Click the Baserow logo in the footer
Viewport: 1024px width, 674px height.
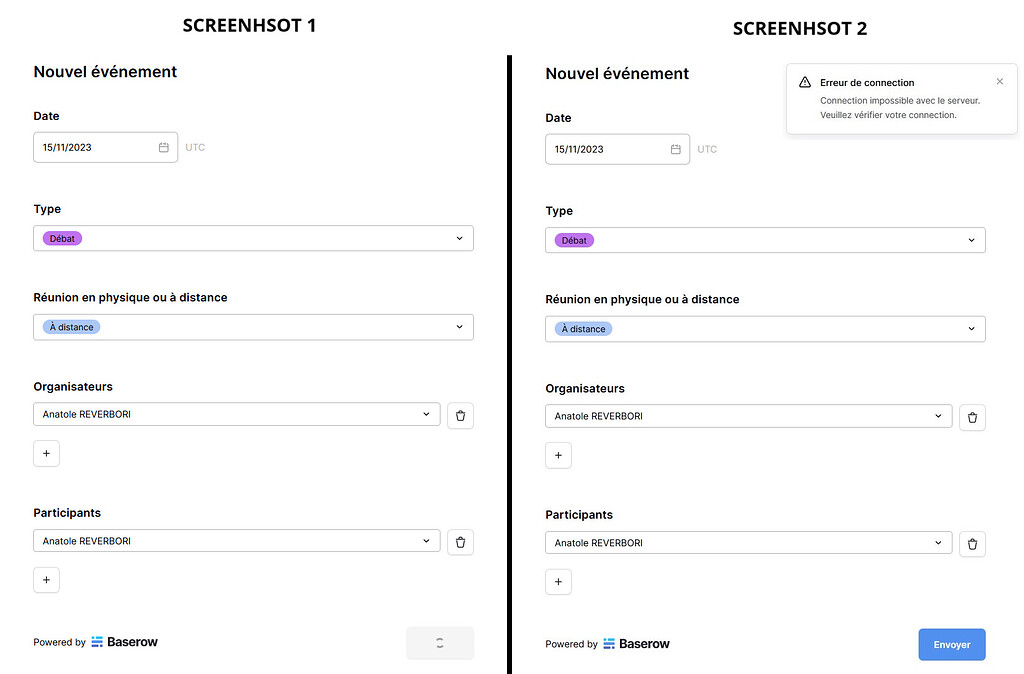(x=124, y=642)
